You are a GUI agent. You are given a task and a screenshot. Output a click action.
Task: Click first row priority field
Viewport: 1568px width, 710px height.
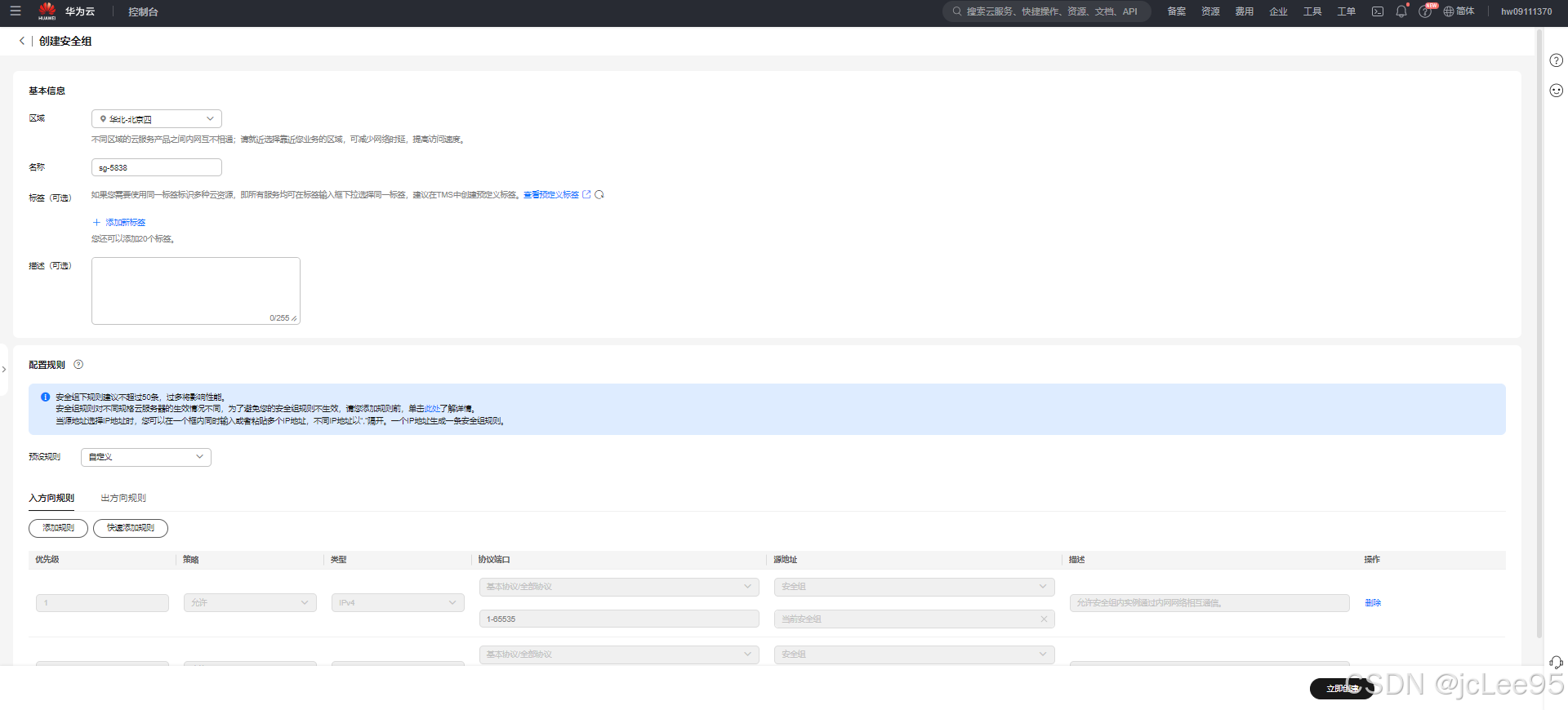pyautogui.click(x=102, y=603)
